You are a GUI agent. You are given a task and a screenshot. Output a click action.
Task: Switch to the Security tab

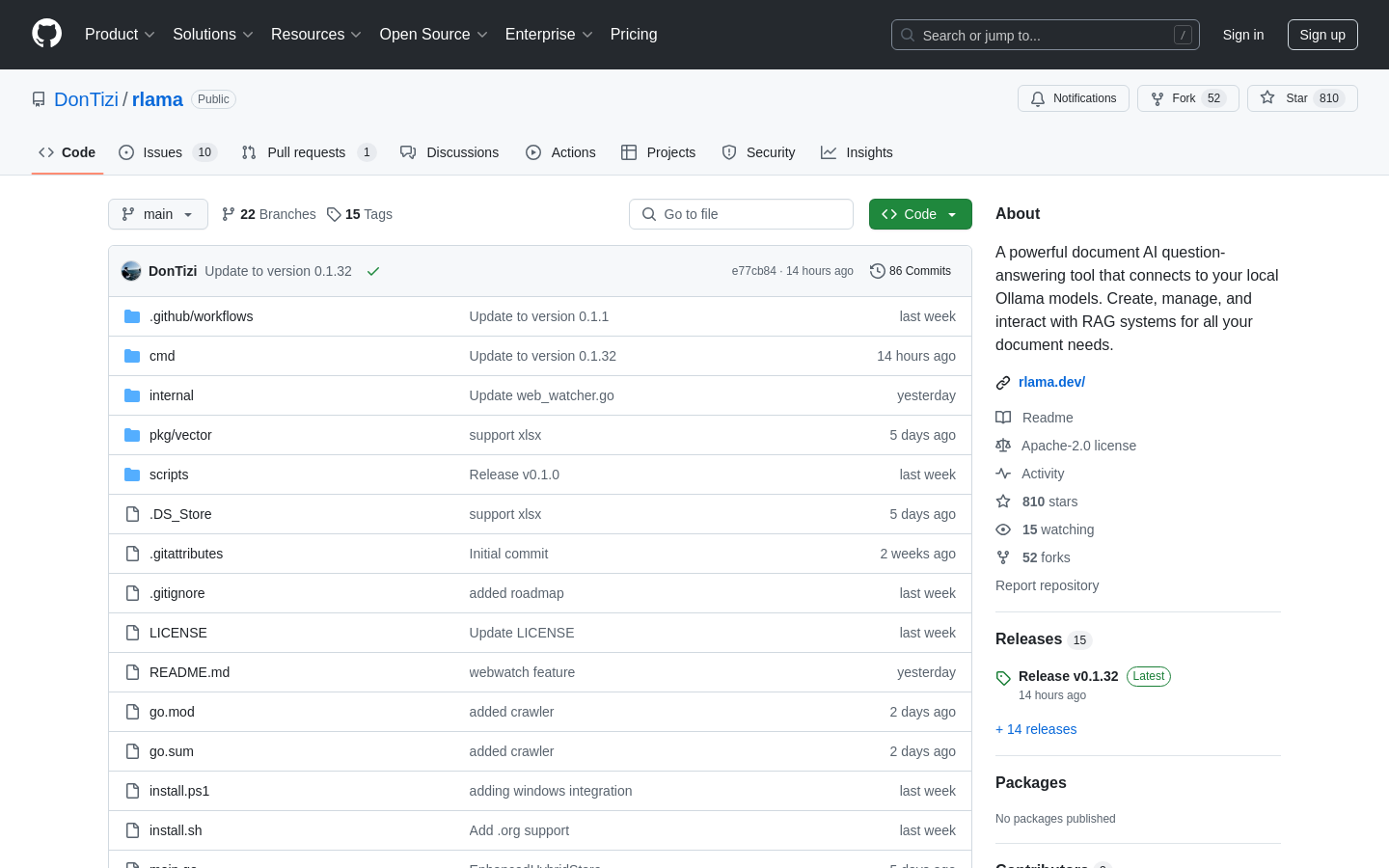pos(758,152)
